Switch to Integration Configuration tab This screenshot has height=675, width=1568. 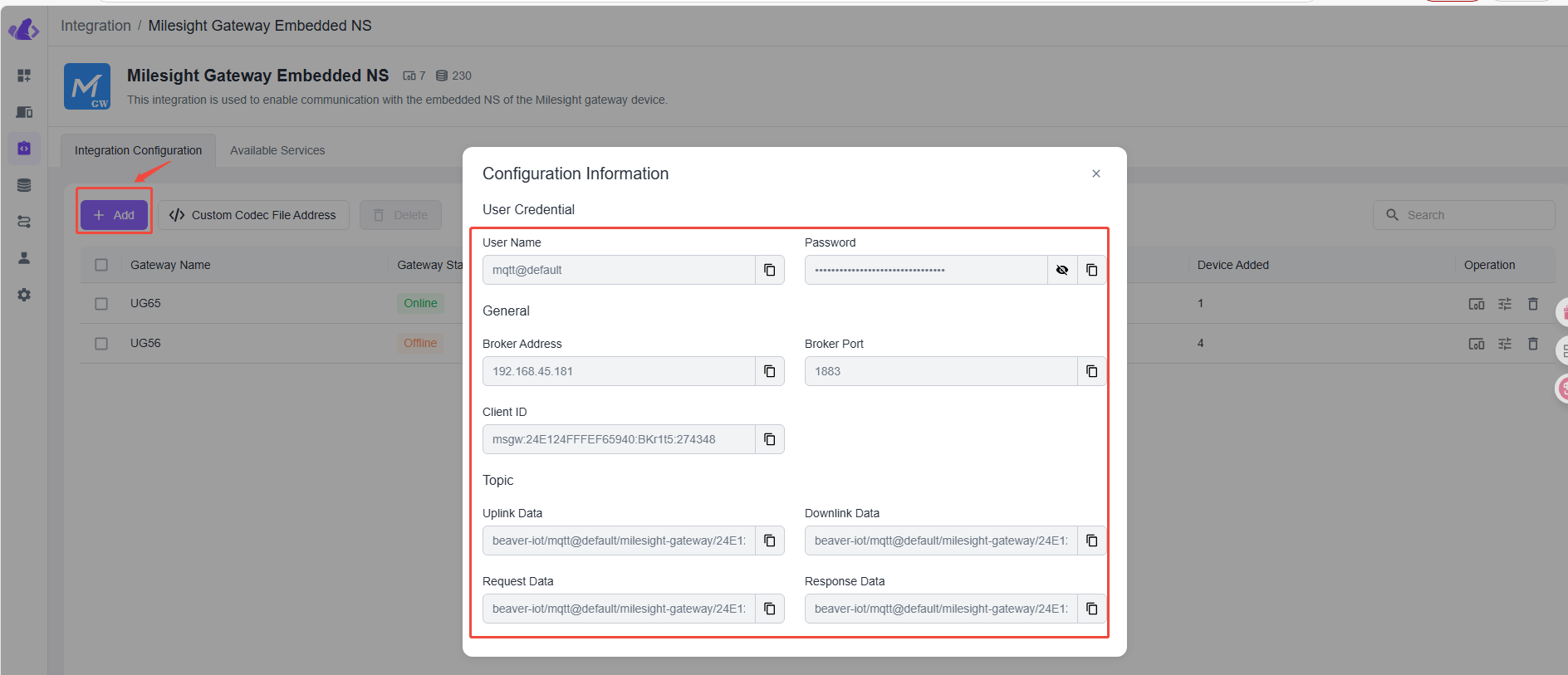coord(138,150)
